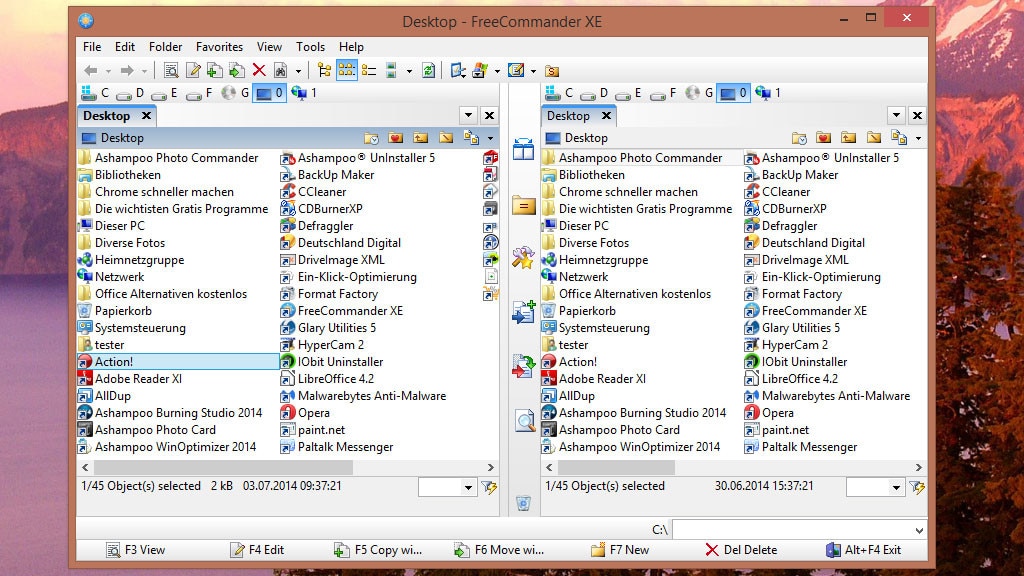The width and height of the screenshot is (1024, 576).
Task: Click the notepad settings toolbar icon
Action: tap(516, 71)
